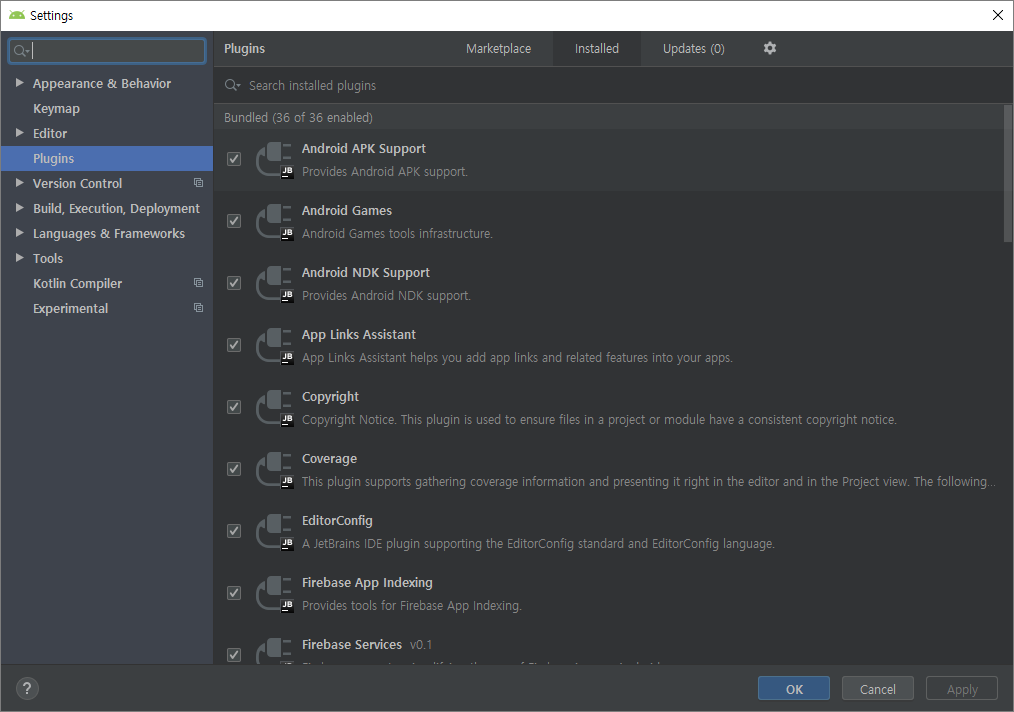The image size is (1014, 712).
Task: Select the App Links Assistant title
Action: 358,335
